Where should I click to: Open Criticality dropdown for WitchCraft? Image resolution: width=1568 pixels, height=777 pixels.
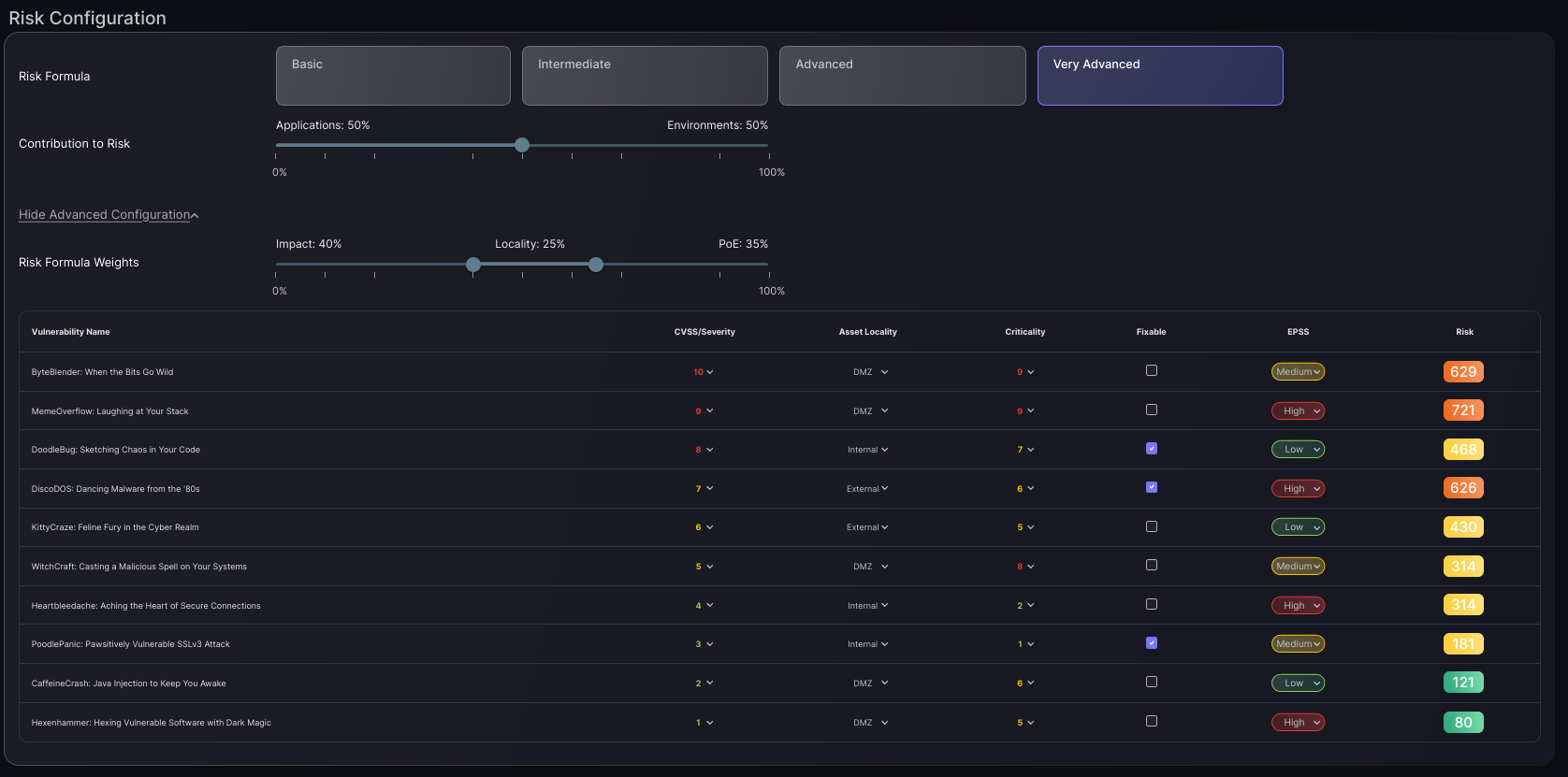pyautogui.click(x=1025, y=567)
